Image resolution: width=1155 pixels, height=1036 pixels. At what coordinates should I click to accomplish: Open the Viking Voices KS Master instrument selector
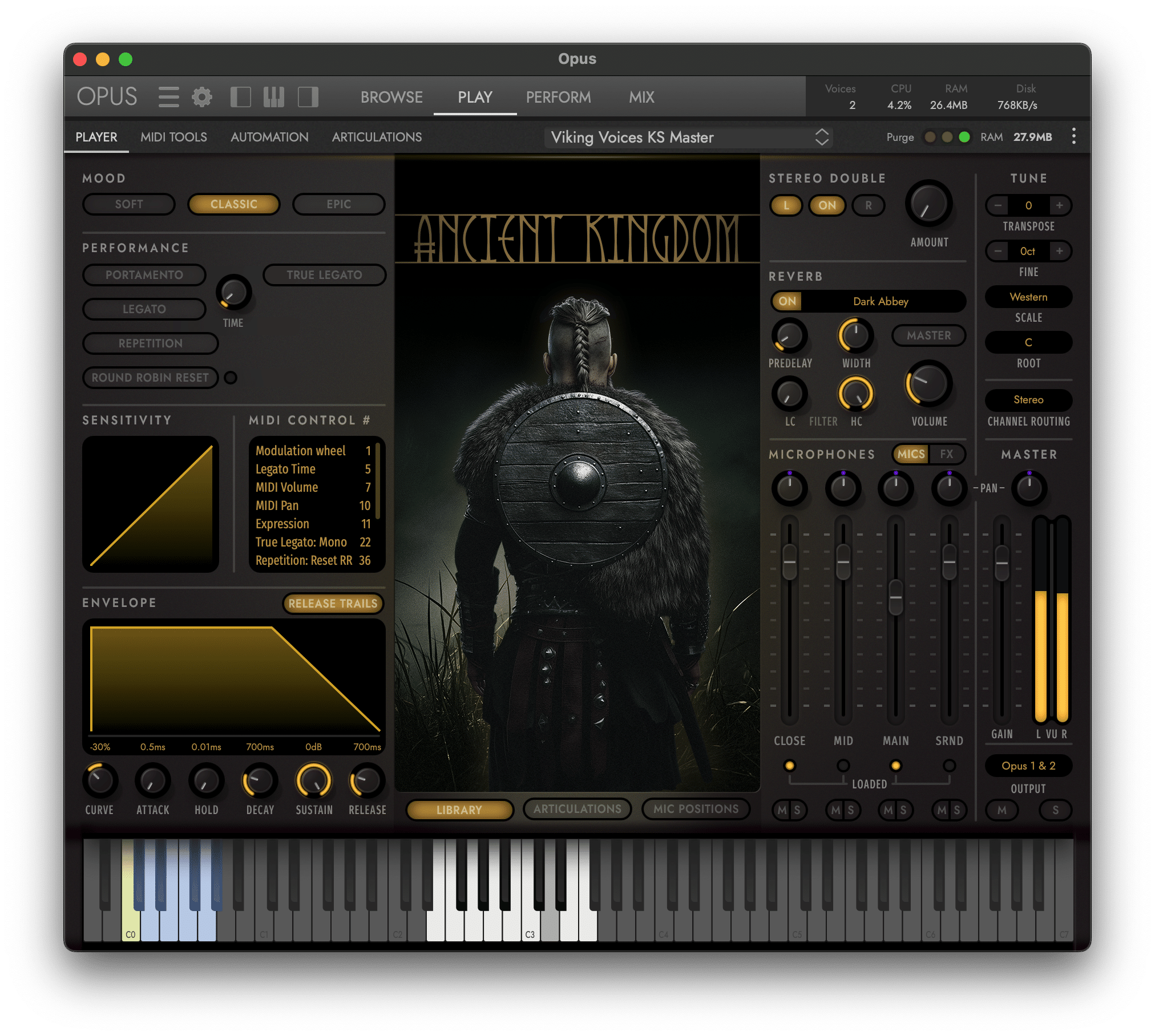click(x=688, y=137)
